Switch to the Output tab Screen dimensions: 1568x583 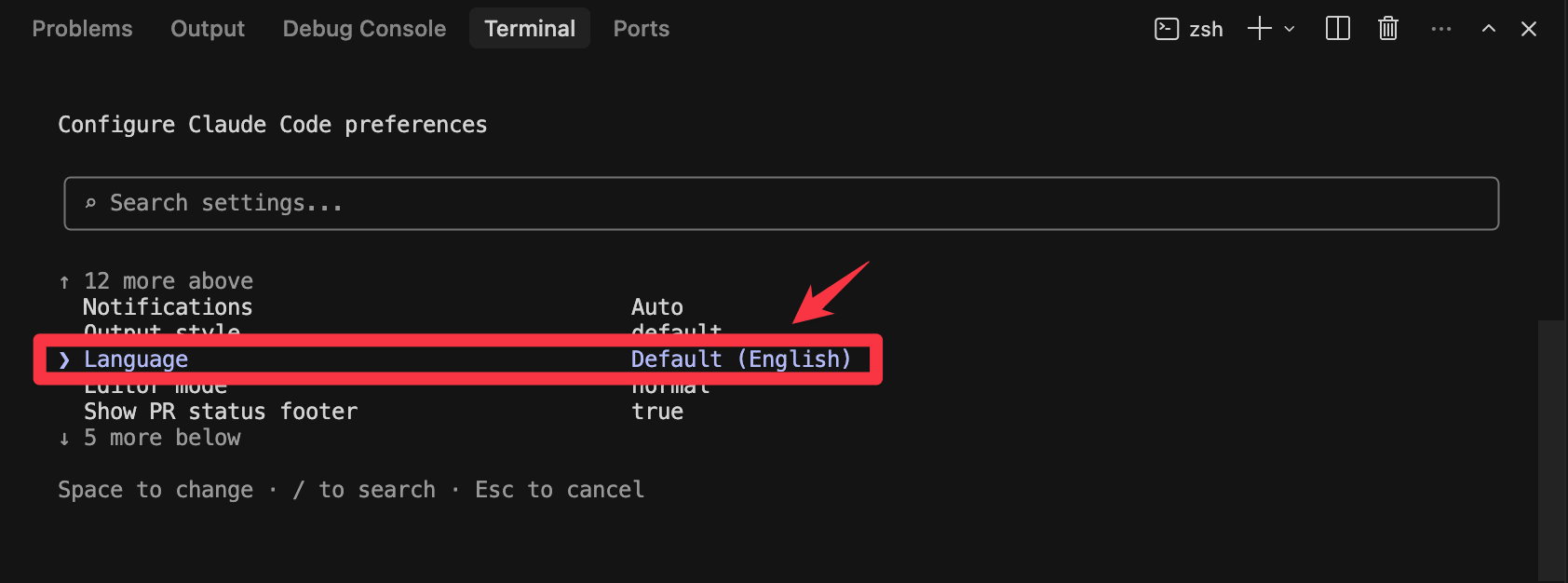click(x=208, y=29)
